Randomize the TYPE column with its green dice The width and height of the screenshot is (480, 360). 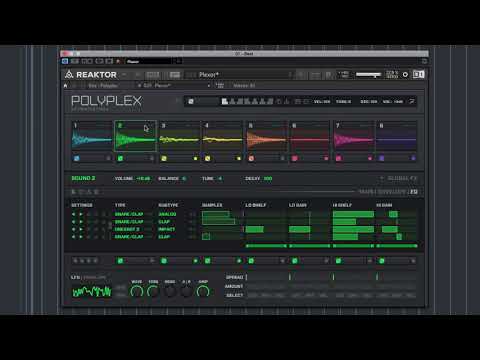[x=120, y=261]
